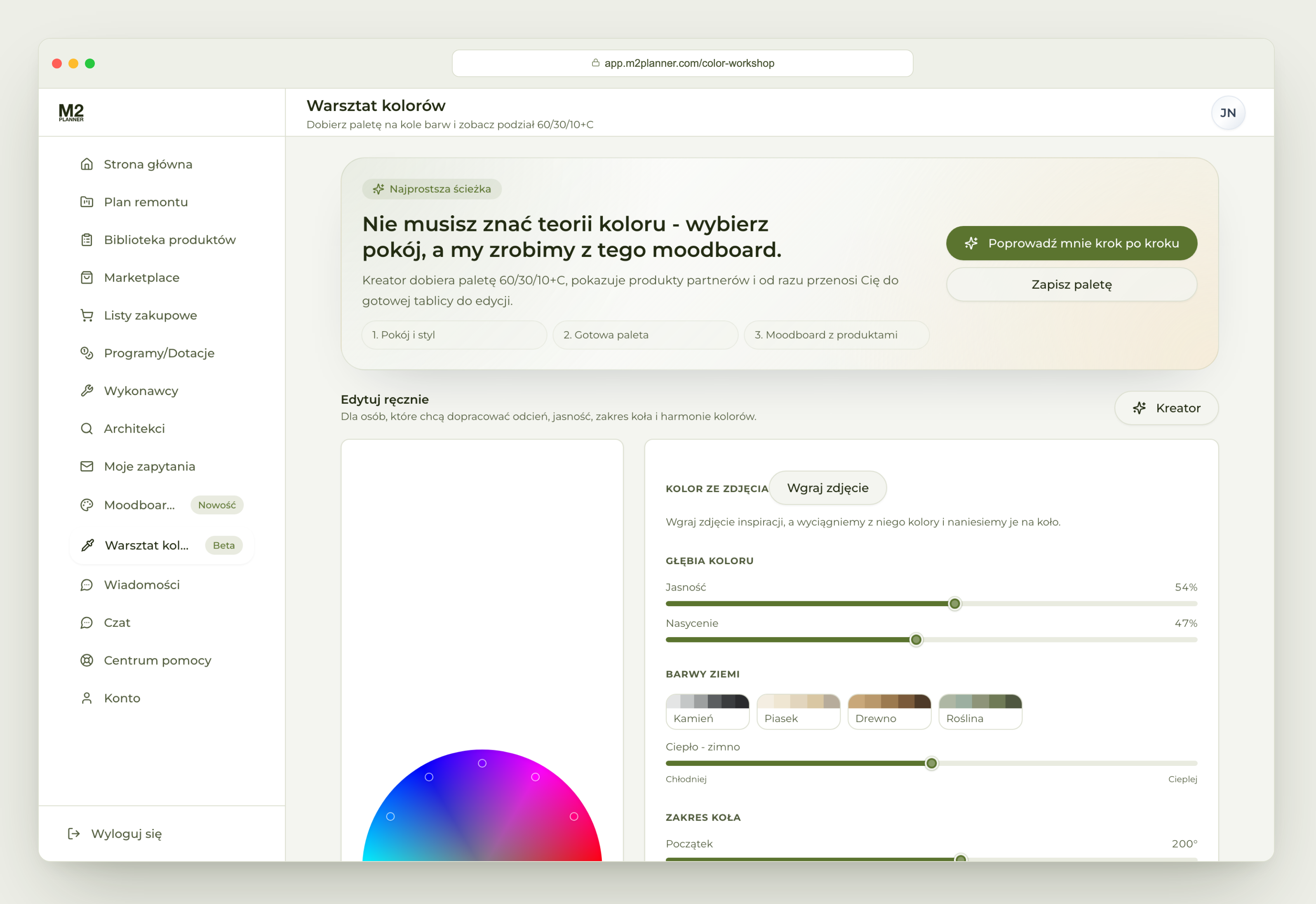Click the Centrum pomocy lifebuoy icon

point(87,660)
